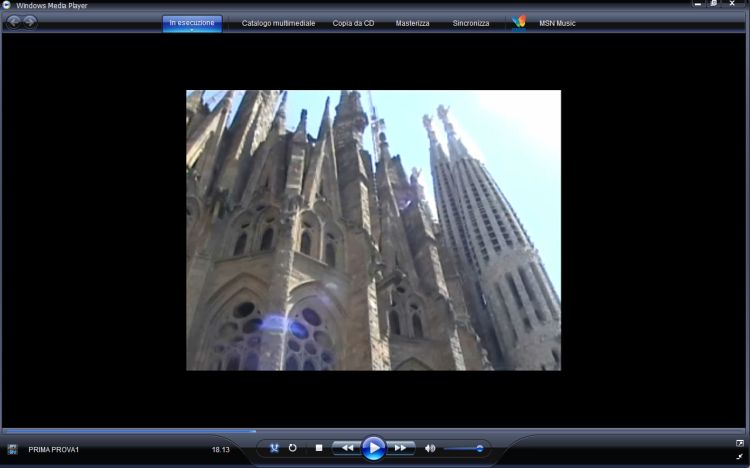Skip to the next track

[400, 448]
